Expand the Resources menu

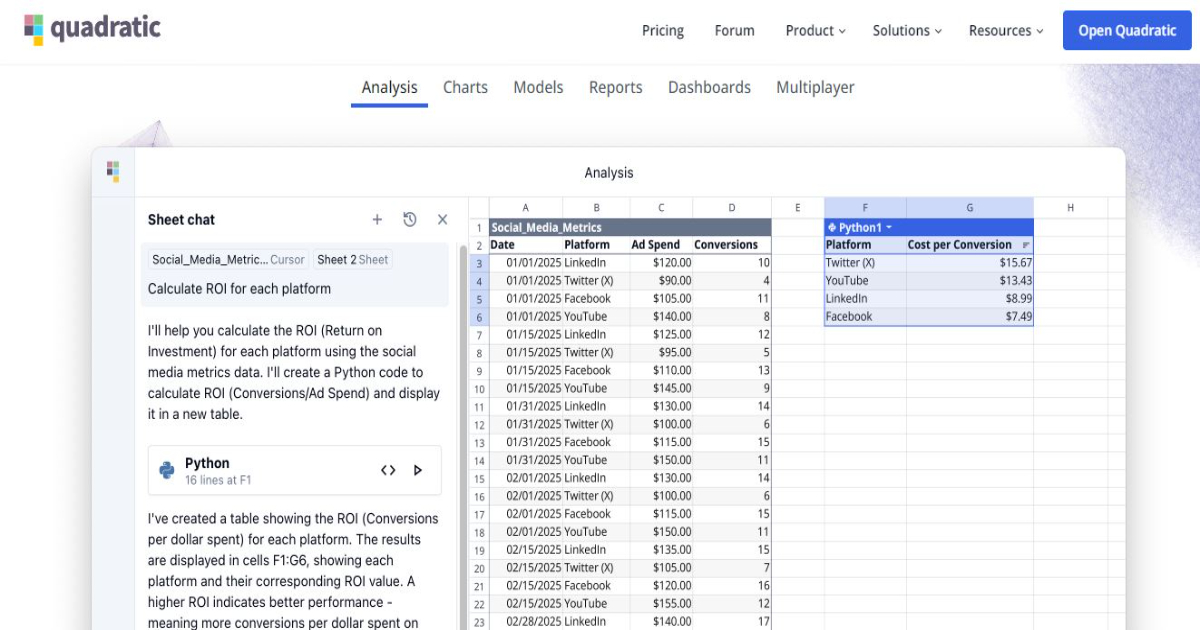coord(1006,31)
